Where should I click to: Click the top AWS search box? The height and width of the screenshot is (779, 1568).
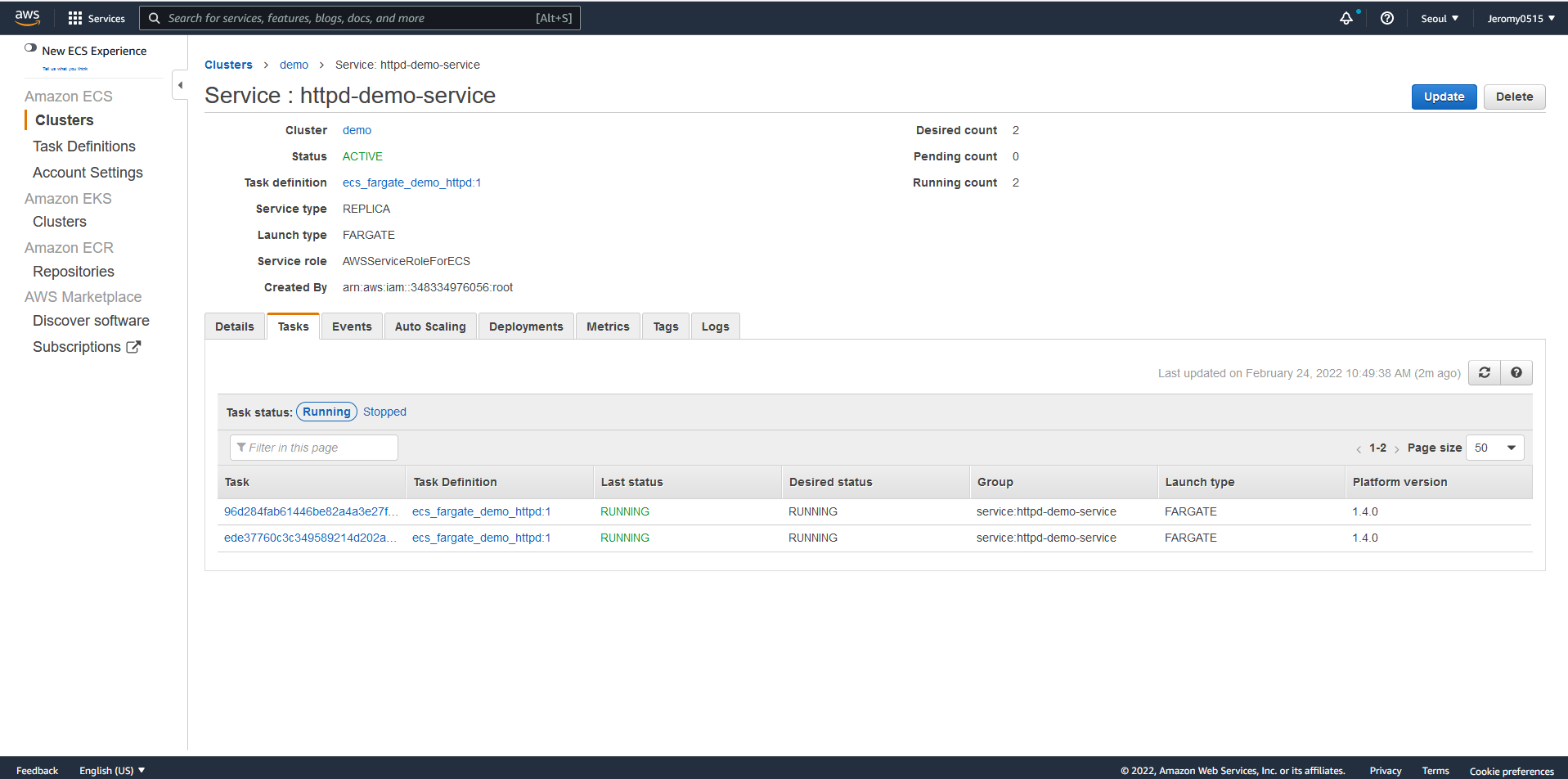coord(360,18)
